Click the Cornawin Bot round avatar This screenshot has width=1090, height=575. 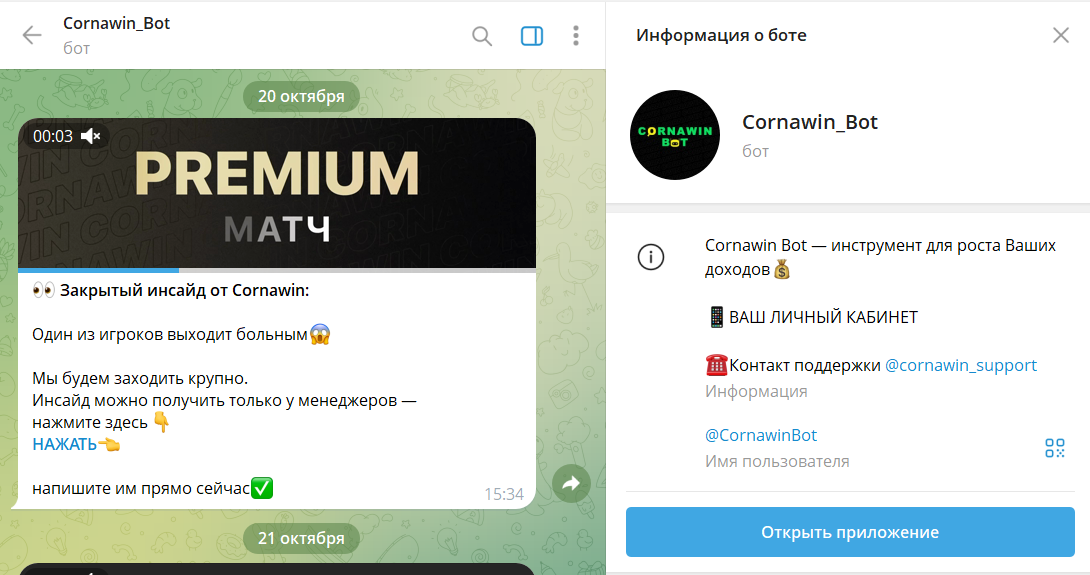click(x=675, y=135)
